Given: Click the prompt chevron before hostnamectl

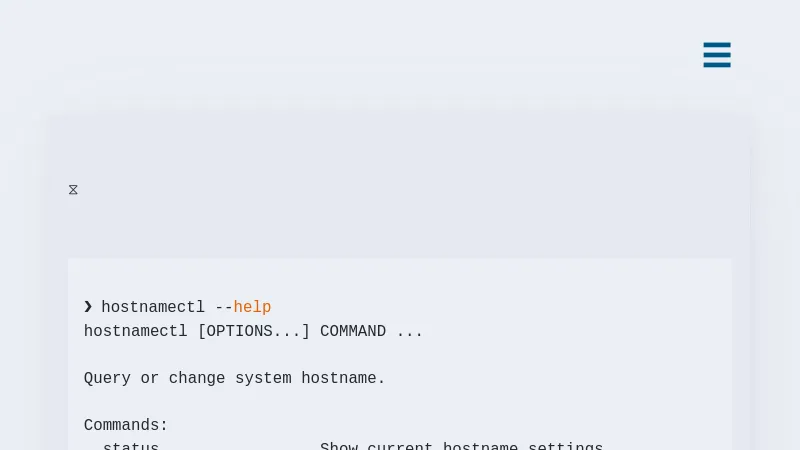Looking at the screenshot, I should coord(88,307).
